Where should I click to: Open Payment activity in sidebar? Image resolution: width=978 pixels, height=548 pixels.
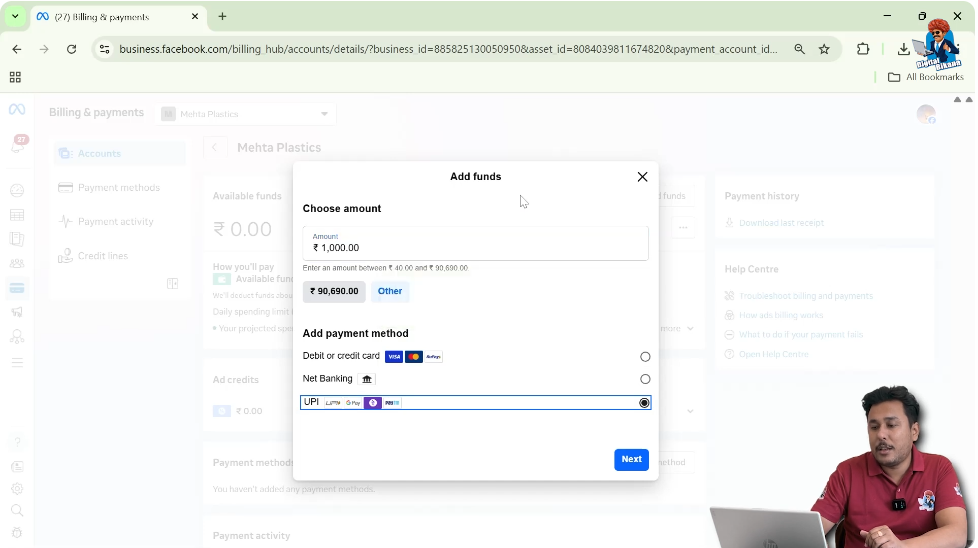tap(120, 221)
